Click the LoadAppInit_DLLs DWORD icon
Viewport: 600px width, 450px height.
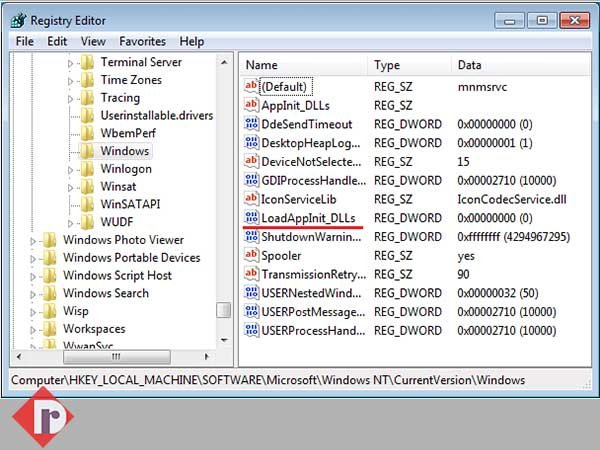pyautogui.click(x=251, y=218)
